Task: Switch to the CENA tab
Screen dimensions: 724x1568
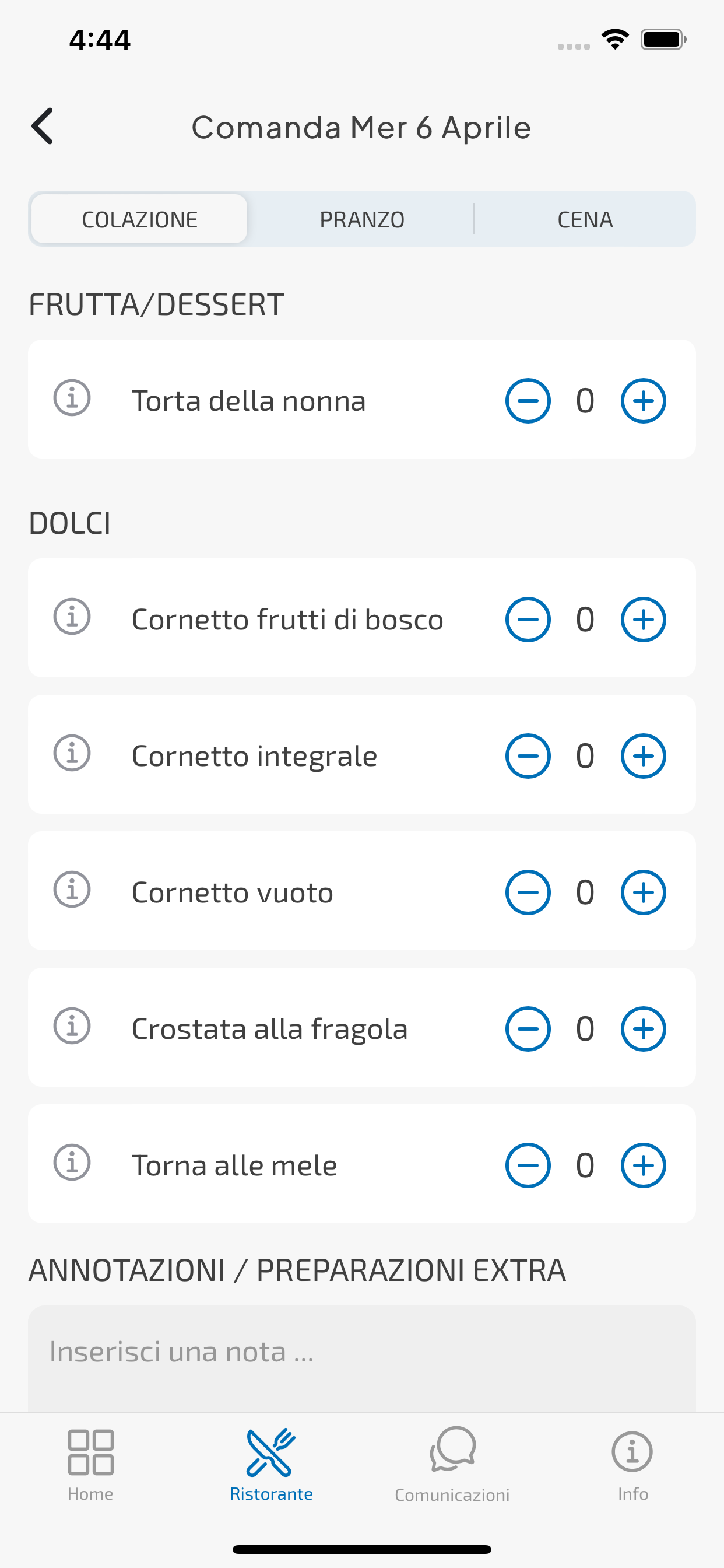Action: (x=585, y=219)
